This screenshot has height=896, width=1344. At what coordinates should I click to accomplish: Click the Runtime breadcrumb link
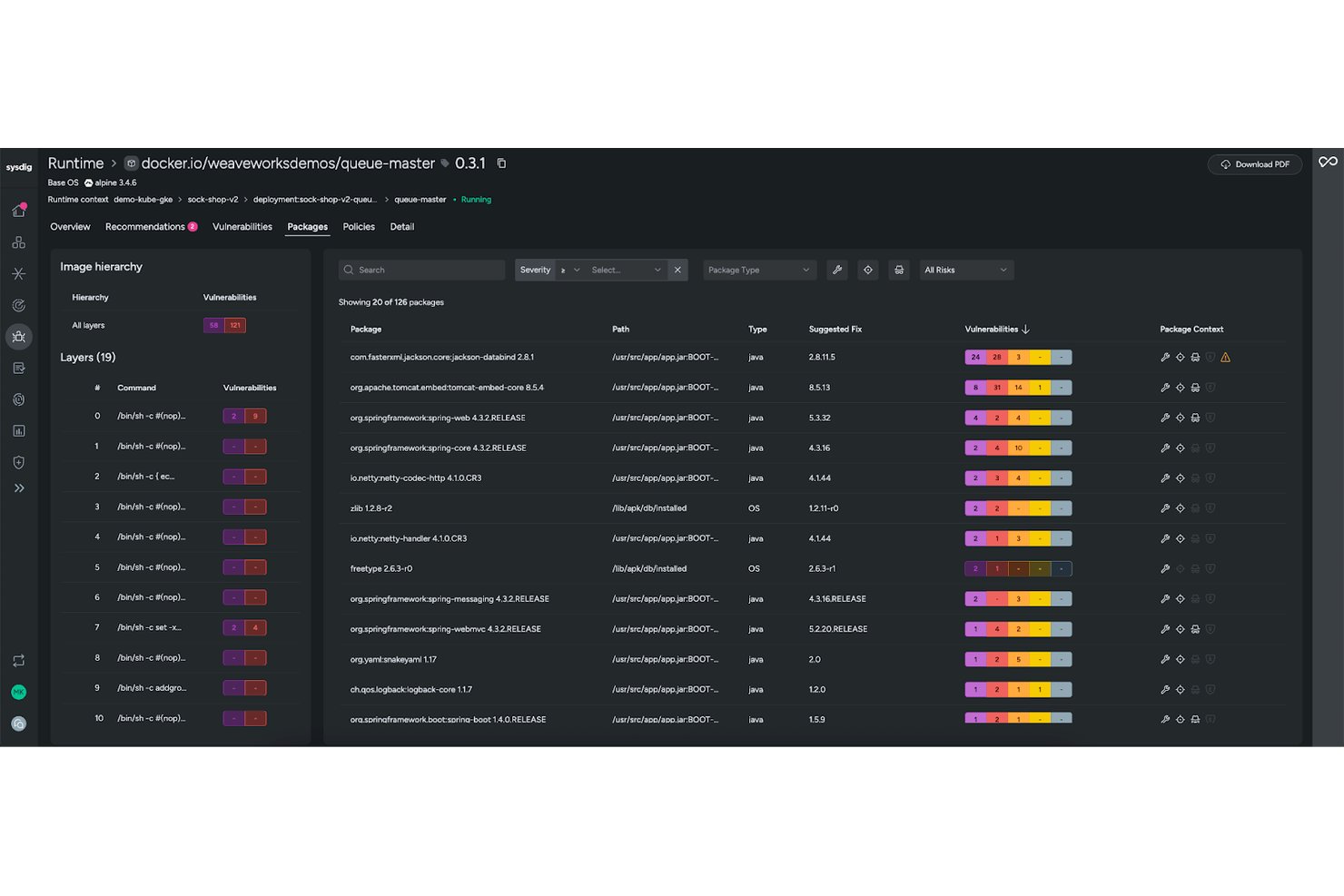[75, 163]
